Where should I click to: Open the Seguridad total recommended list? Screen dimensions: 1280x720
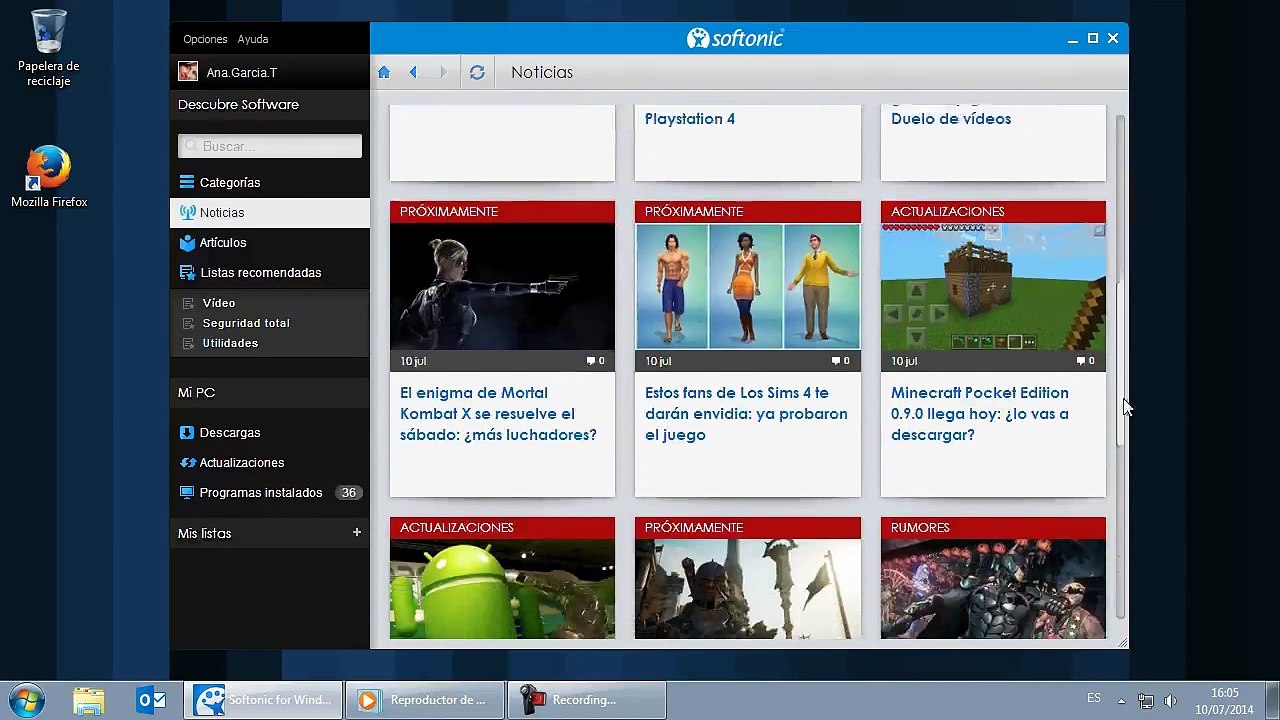(246, 323)
